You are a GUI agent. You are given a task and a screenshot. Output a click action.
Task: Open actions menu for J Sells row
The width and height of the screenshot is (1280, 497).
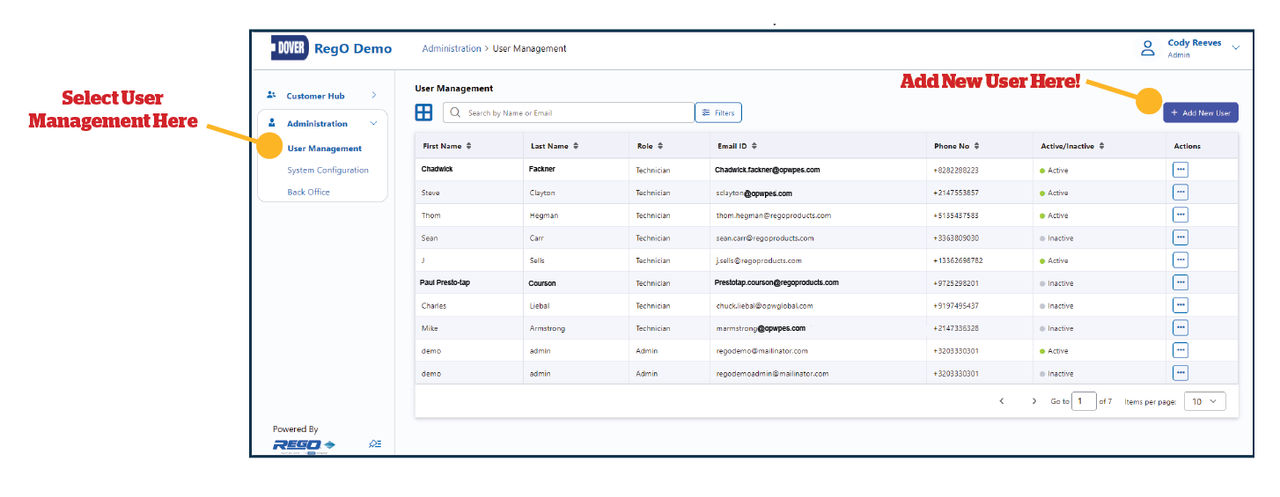point(1180,260)
